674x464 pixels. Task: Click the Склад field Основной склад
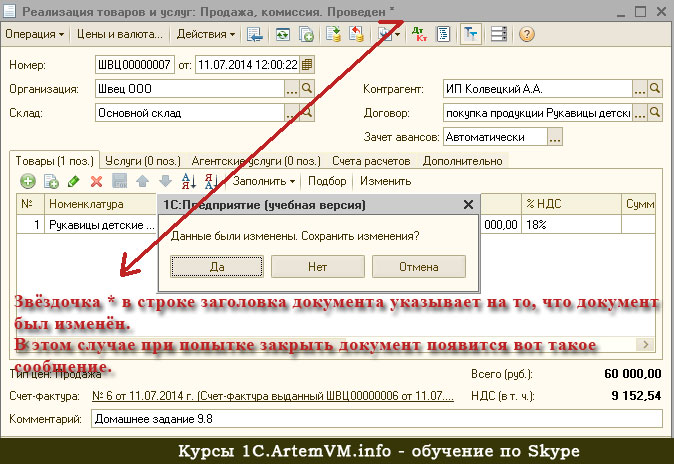190,113
